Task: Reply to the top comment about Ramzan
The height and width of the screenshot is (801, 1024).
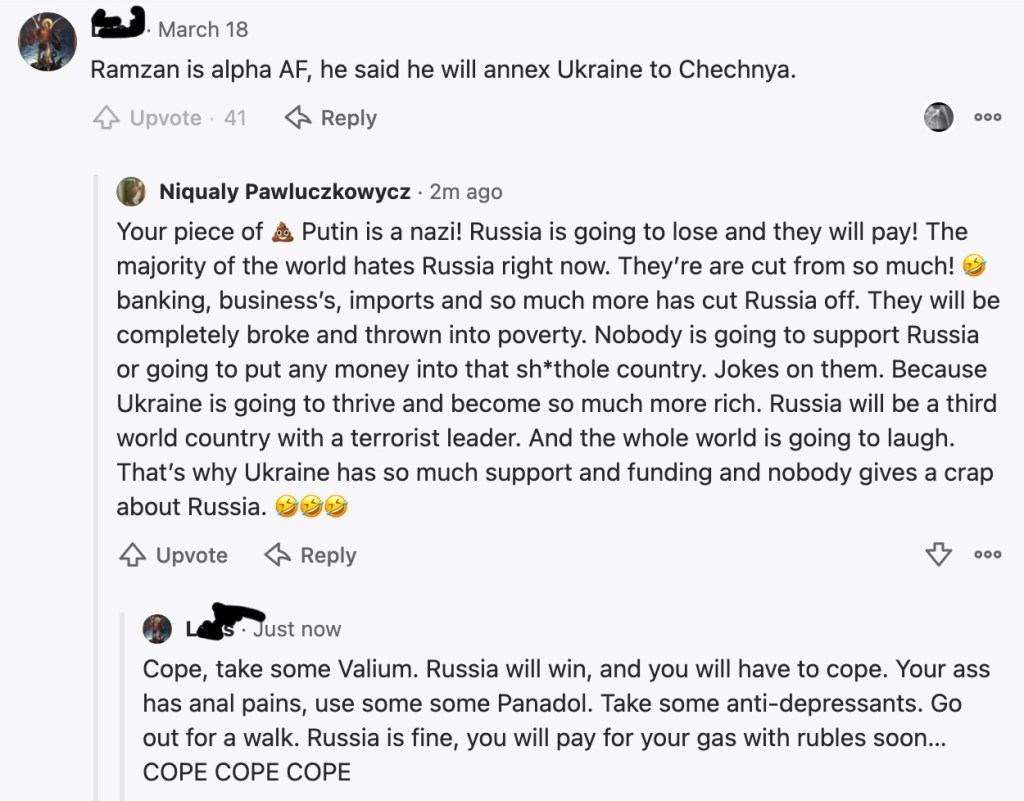Action: [331, 118]
